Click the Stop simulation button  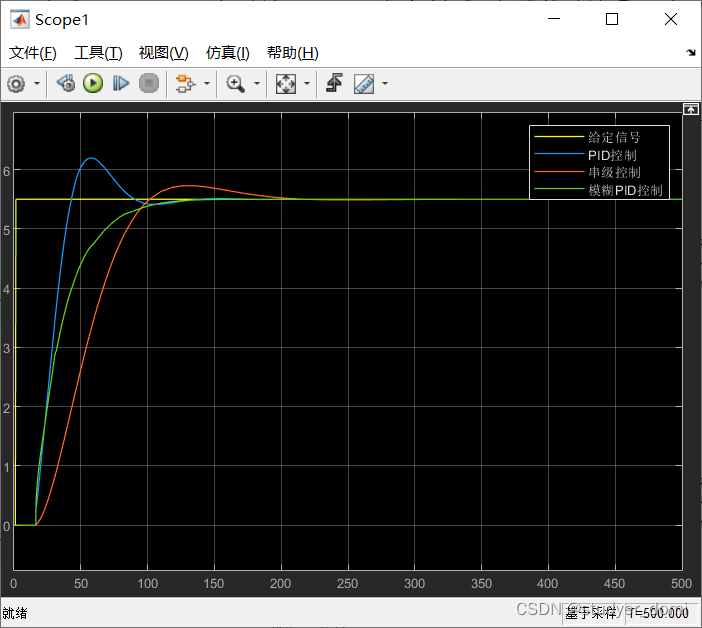tap(148, 84)
